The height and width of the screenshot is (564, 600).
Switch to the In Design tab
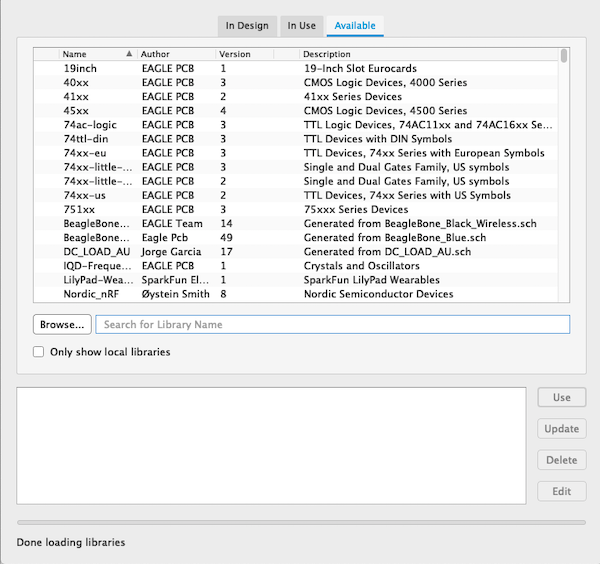pyautogui.click(x=247, y=26)
